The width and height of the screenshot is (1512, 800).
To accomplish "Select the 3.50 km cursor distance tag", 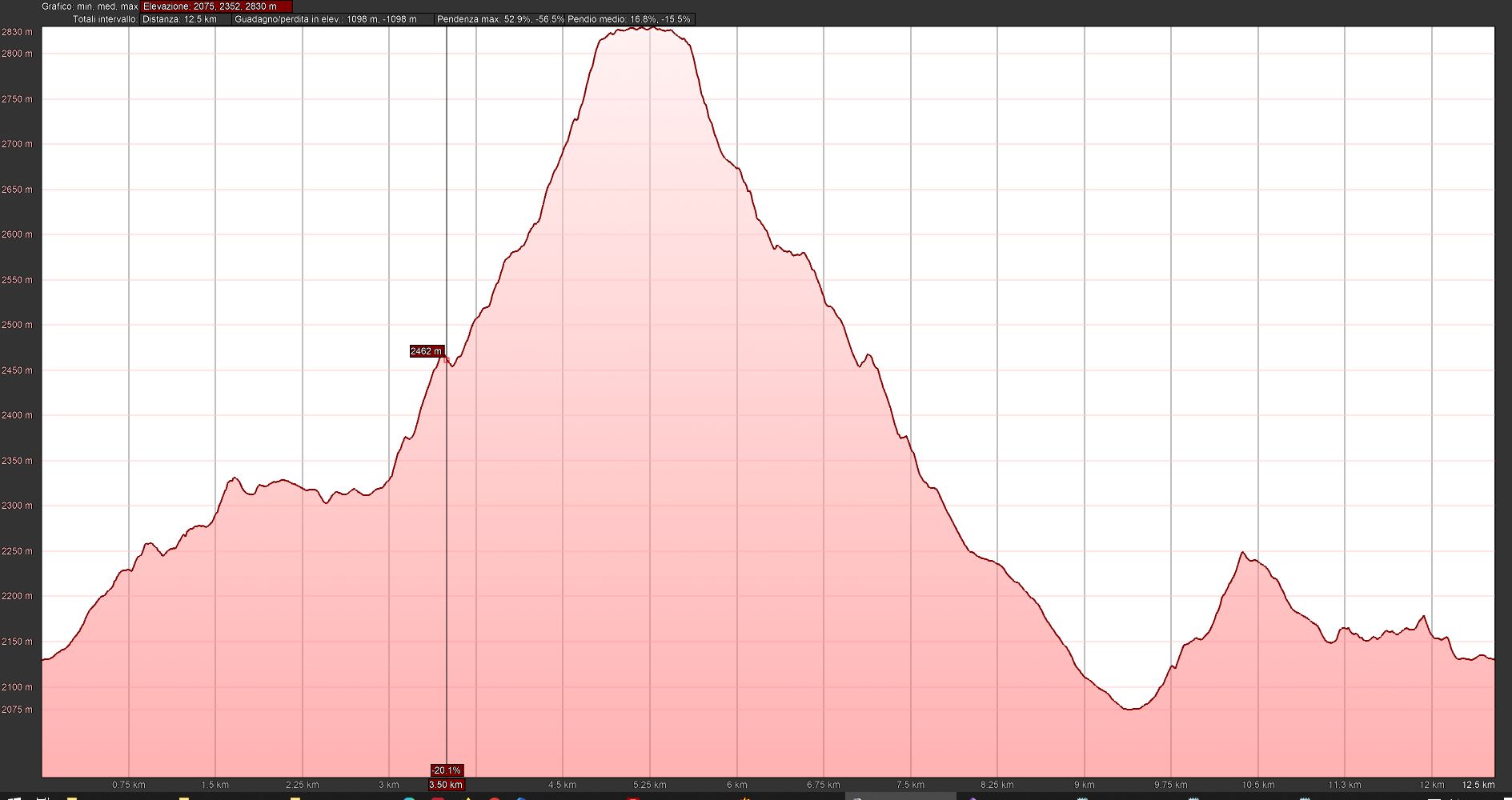I will (x=446, y=785).
